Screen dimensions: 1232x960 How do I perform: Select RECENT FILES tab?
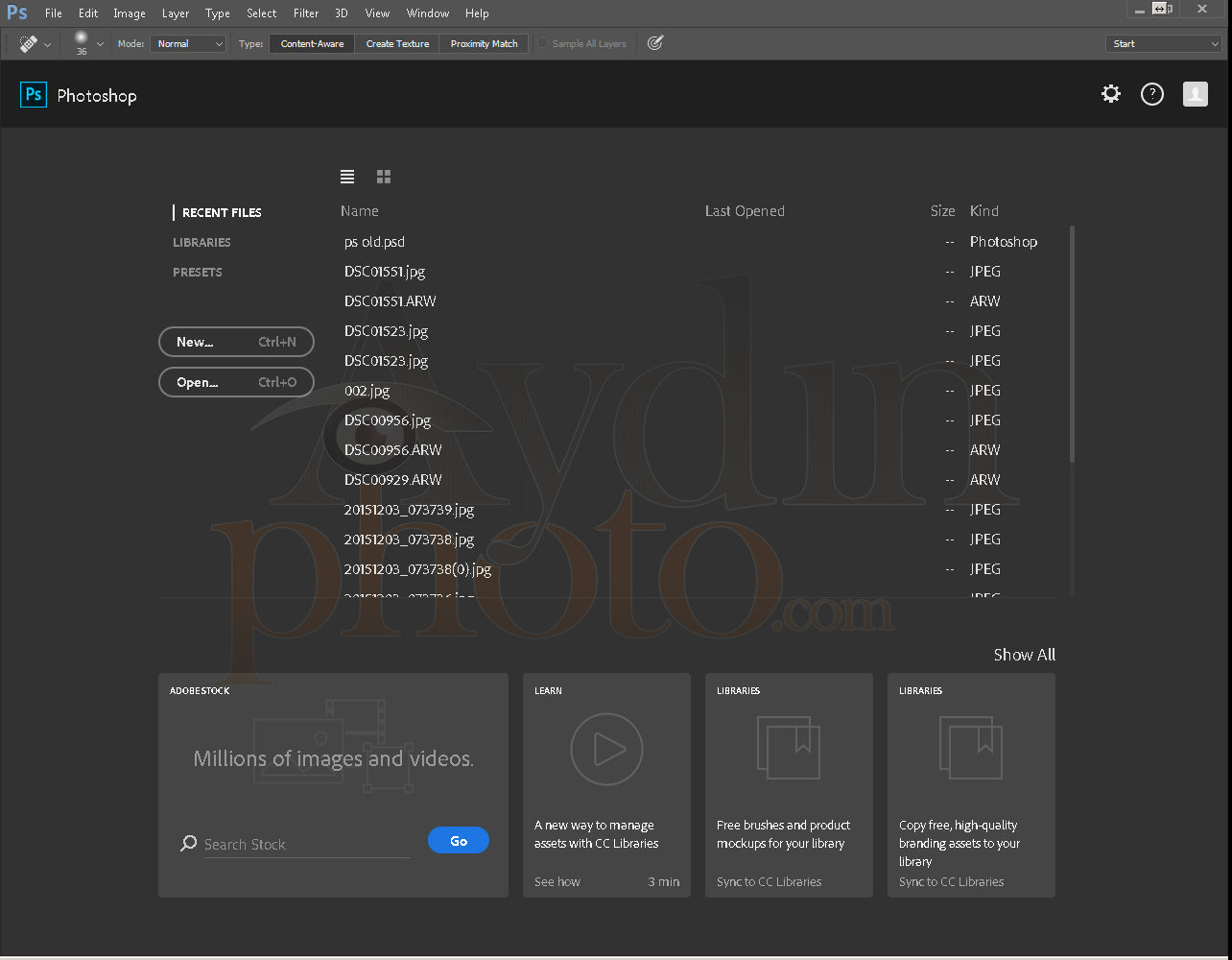tap(222, 212)
